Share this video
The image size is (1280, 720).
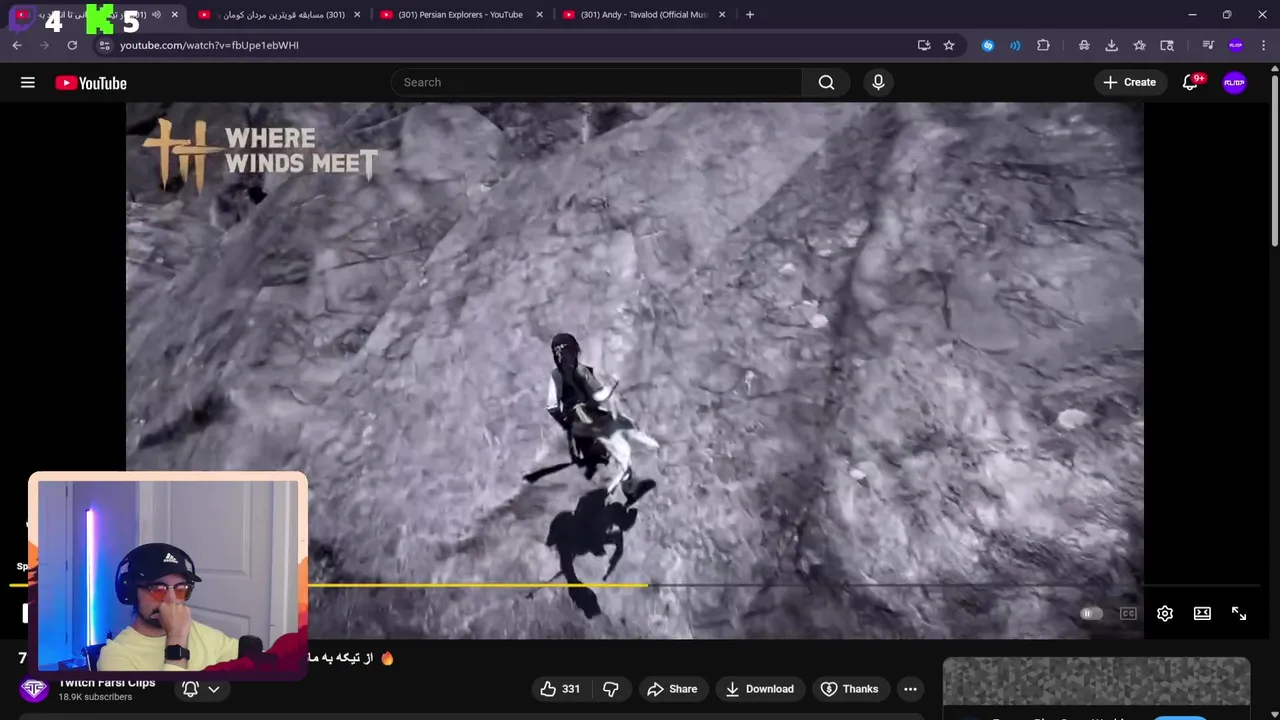point(672,689)
